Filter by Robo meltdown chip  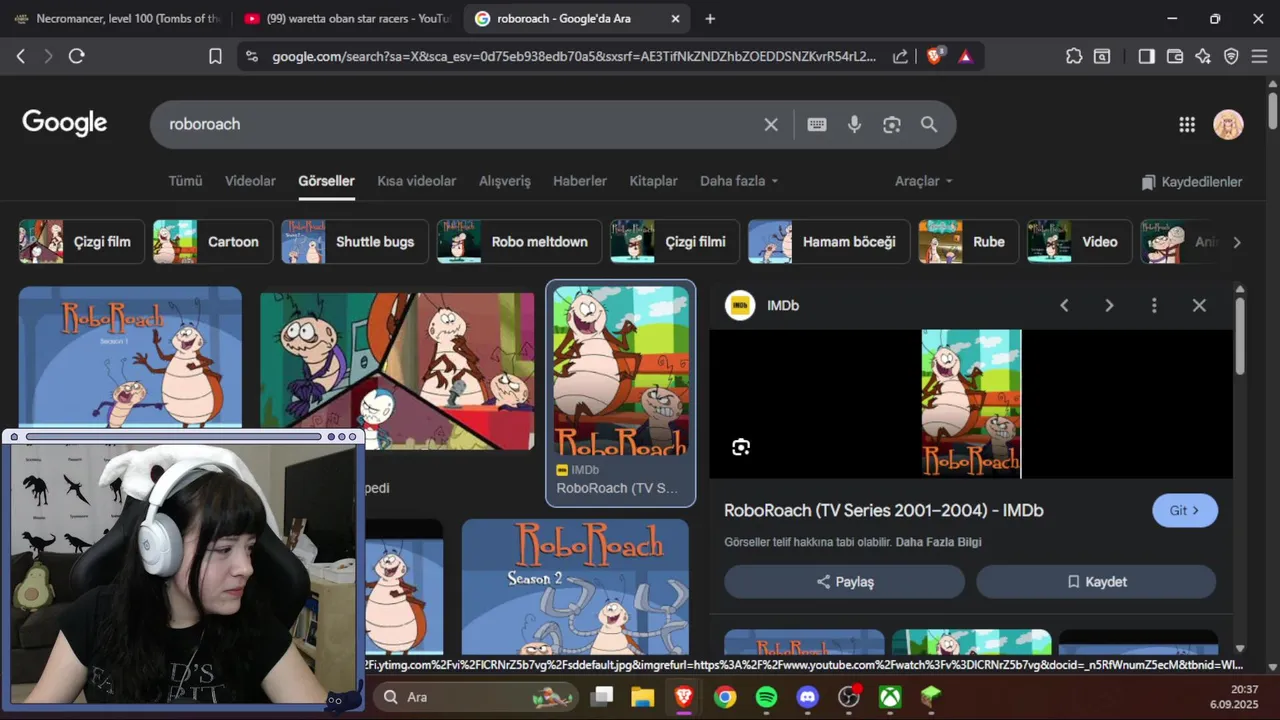[x=519, y=242]
